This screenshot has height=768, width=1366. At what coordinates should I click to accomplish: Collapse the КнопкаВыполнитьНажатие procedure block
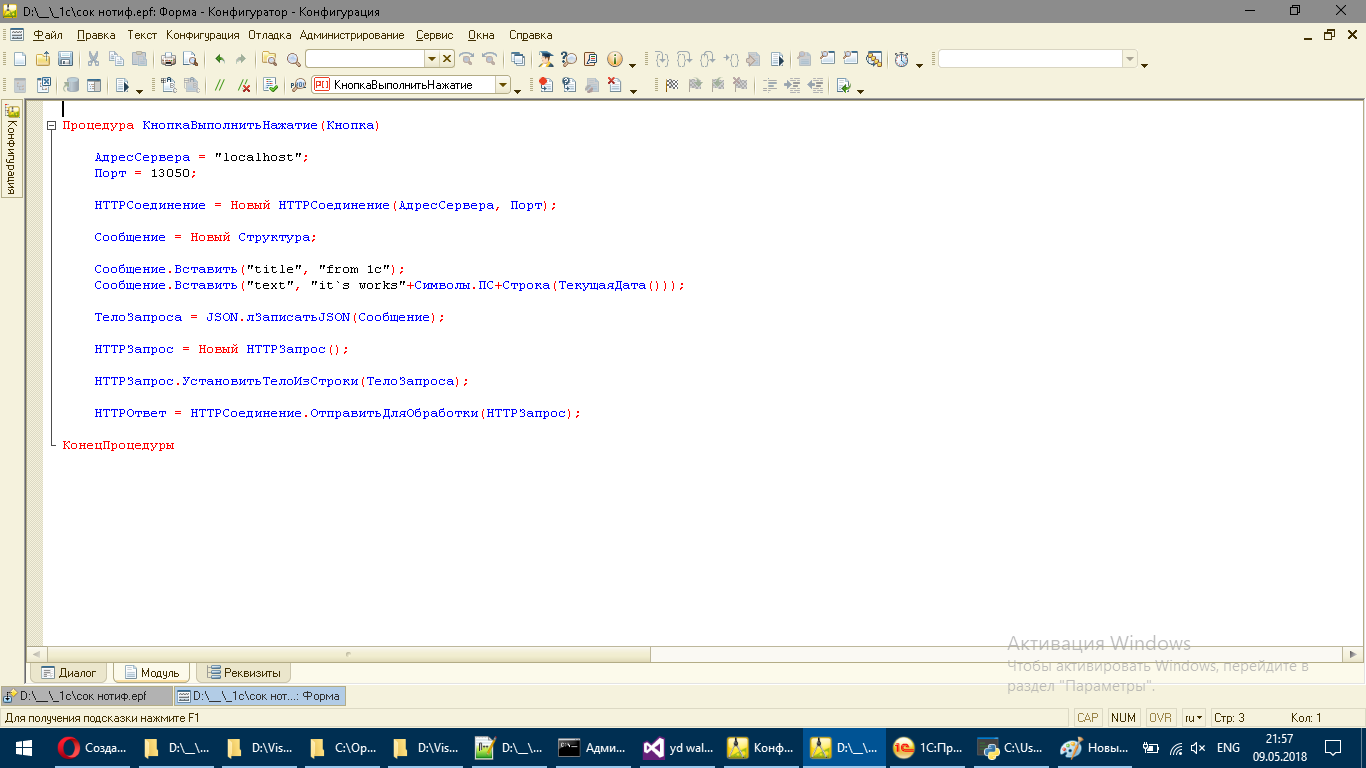tap(51, 126)
